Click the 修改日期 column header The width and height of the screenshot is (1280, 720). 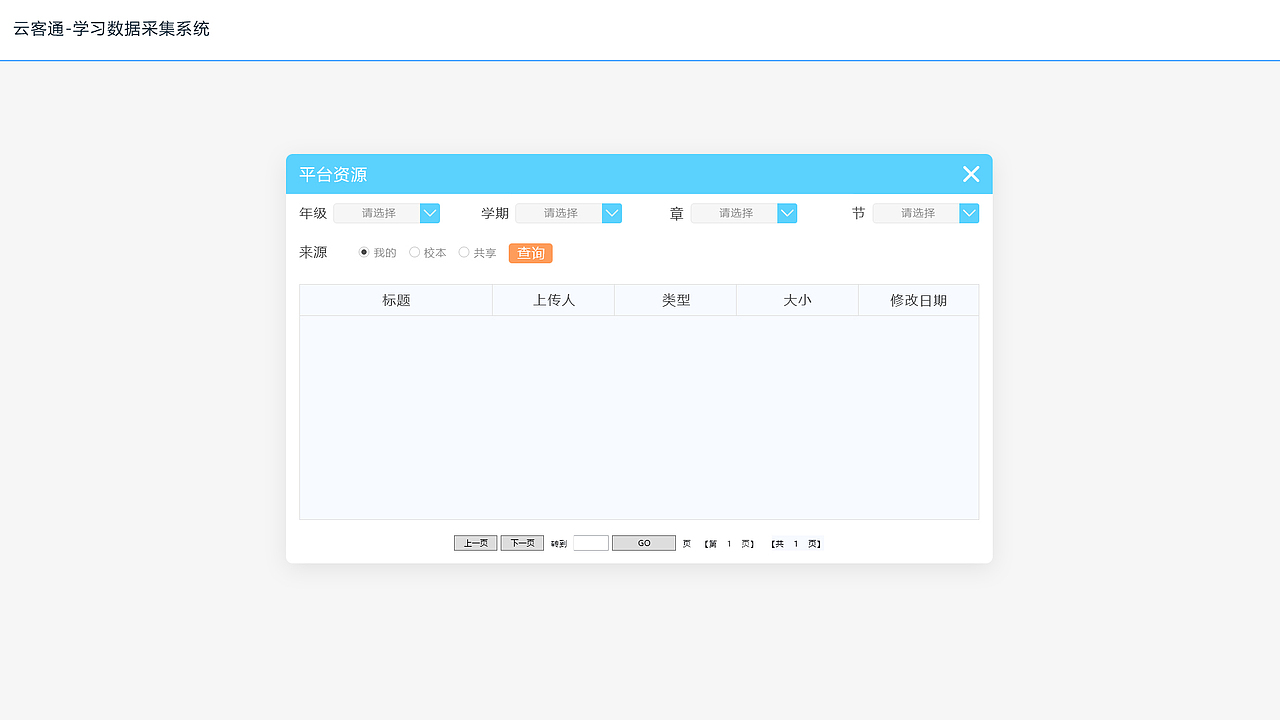[x=918, y=299]
